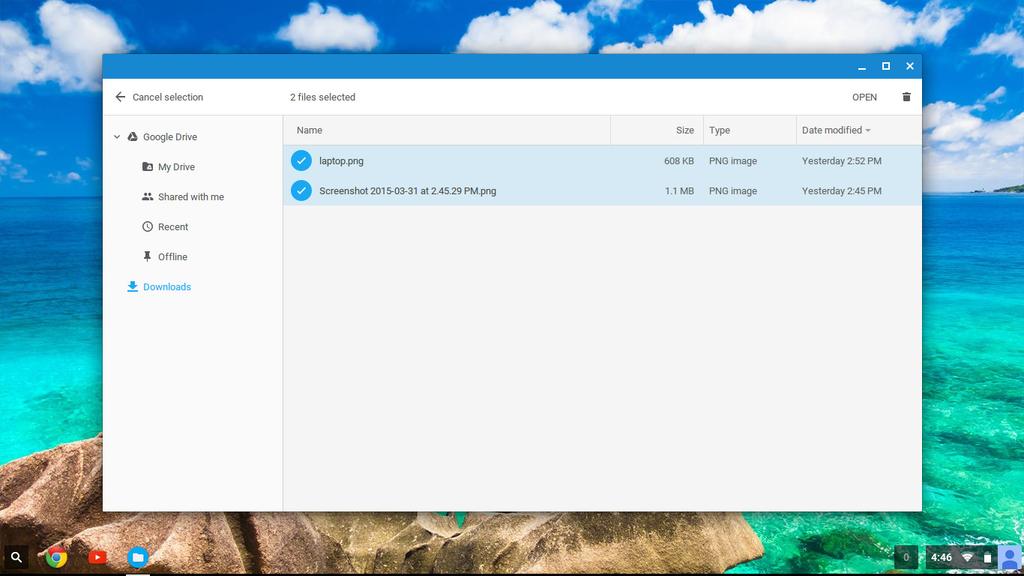
Task: Minimize the Files window
Action: (x=862, y=67)
